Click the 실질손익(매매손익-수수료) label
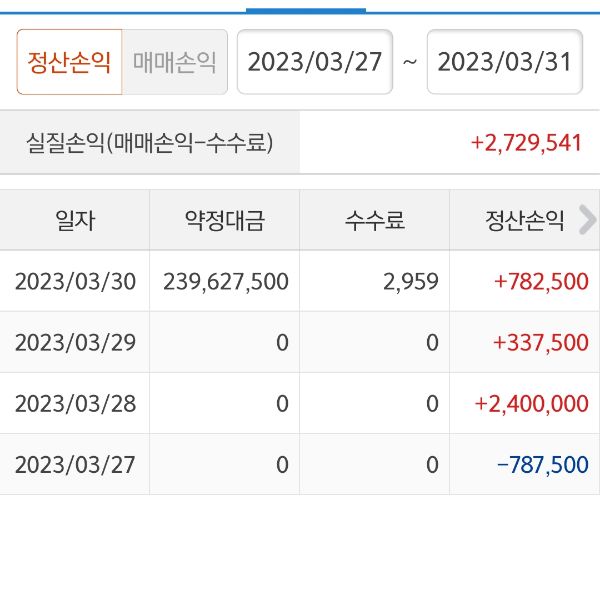This screenshot has height=600, width=600. (x=149, y=143)
